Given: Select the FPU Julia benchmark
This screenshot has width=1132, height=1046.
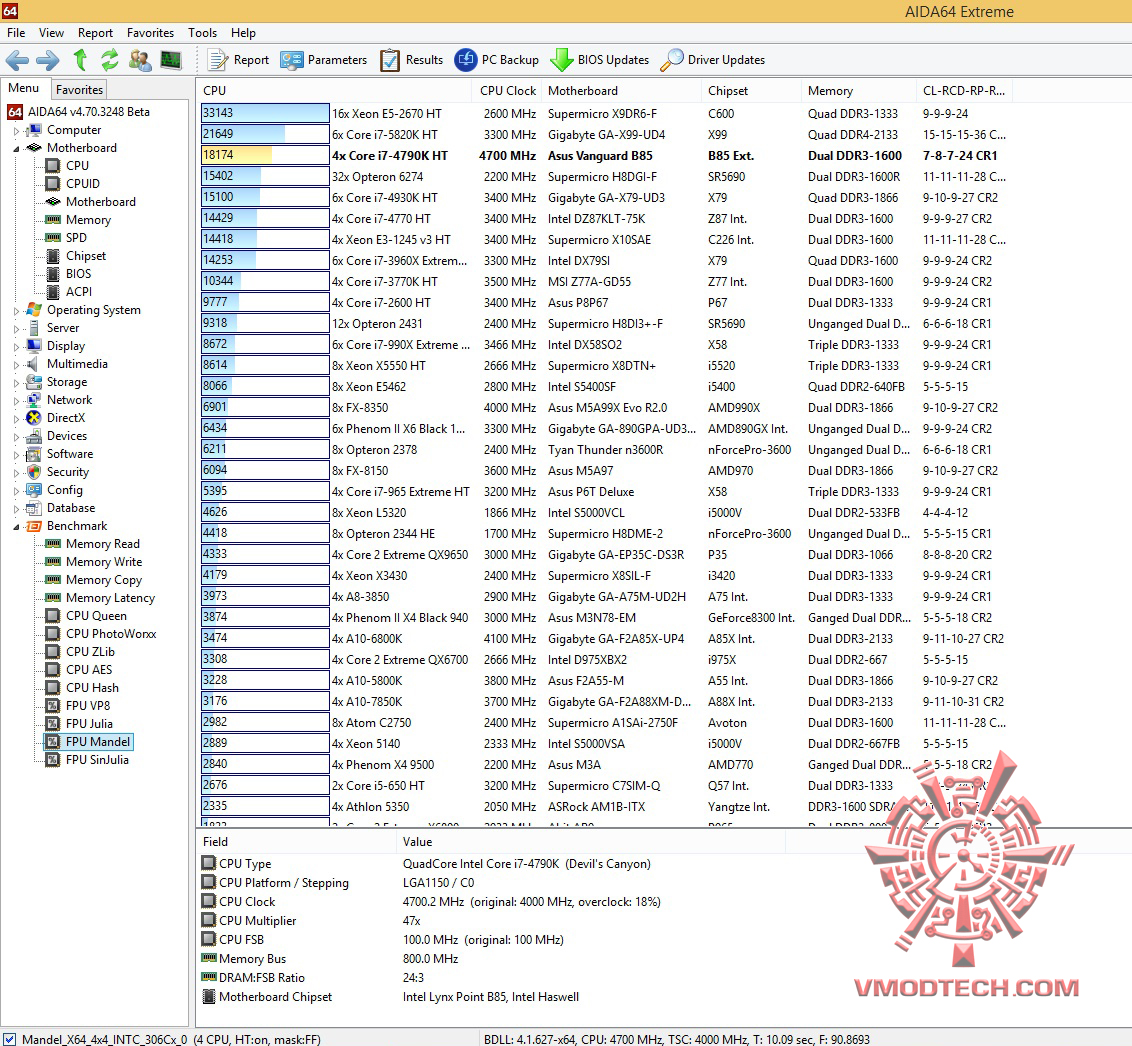Looking at the screenshot, I should pos(89,723).
